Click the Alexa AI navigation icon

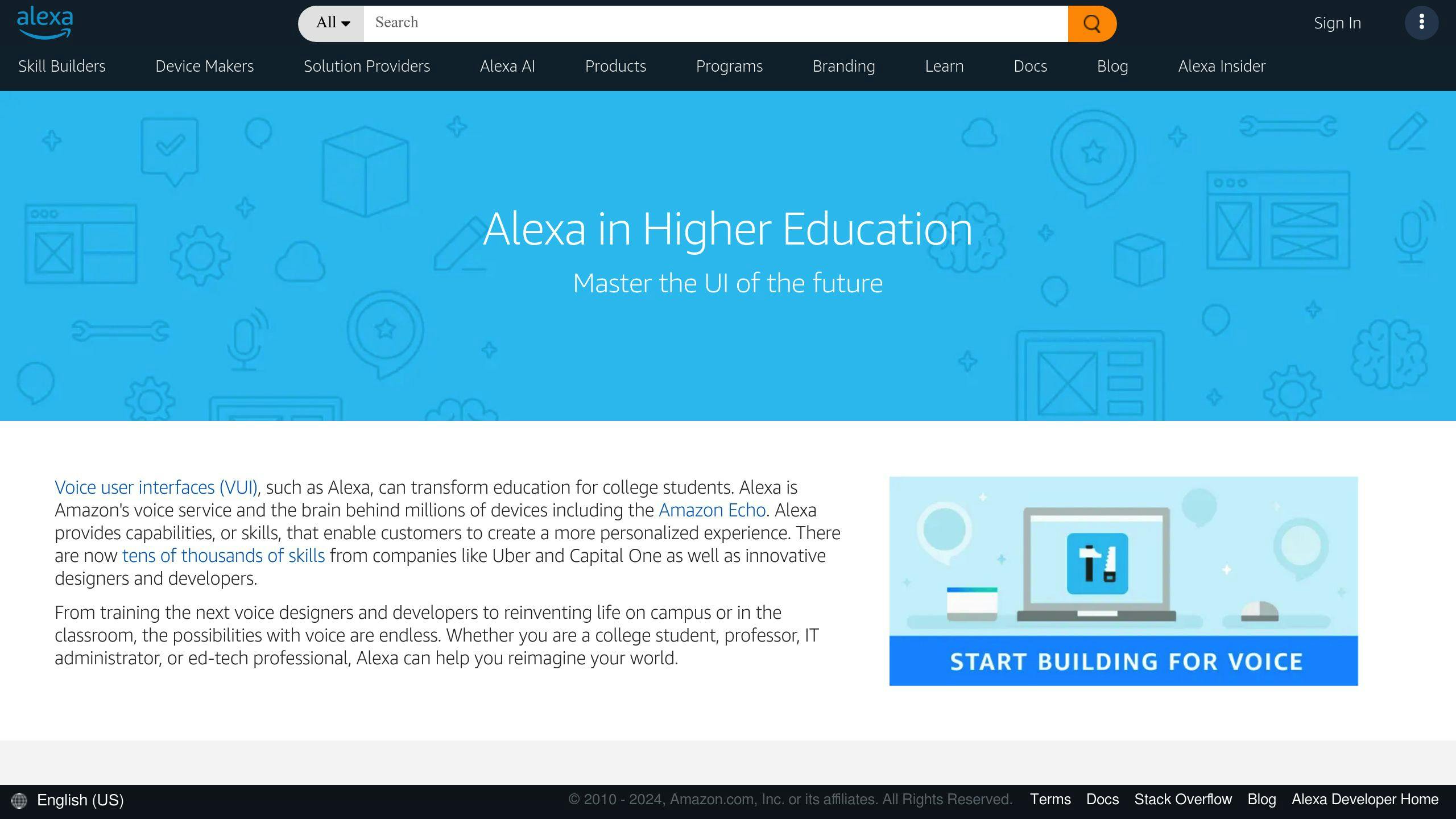coord(507,66)
